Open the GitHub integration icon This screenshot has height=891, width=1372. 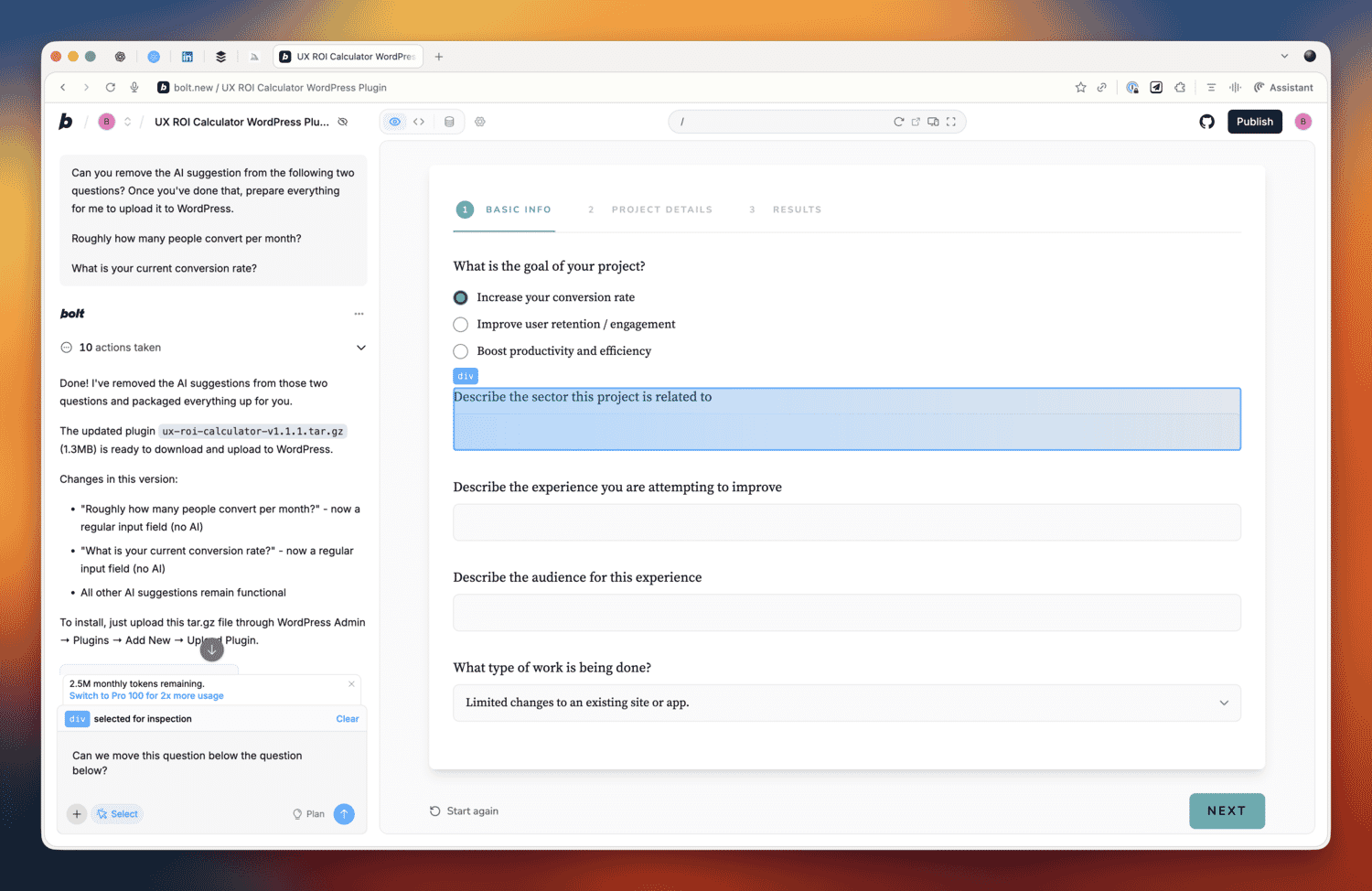[x=1207, y=122]
